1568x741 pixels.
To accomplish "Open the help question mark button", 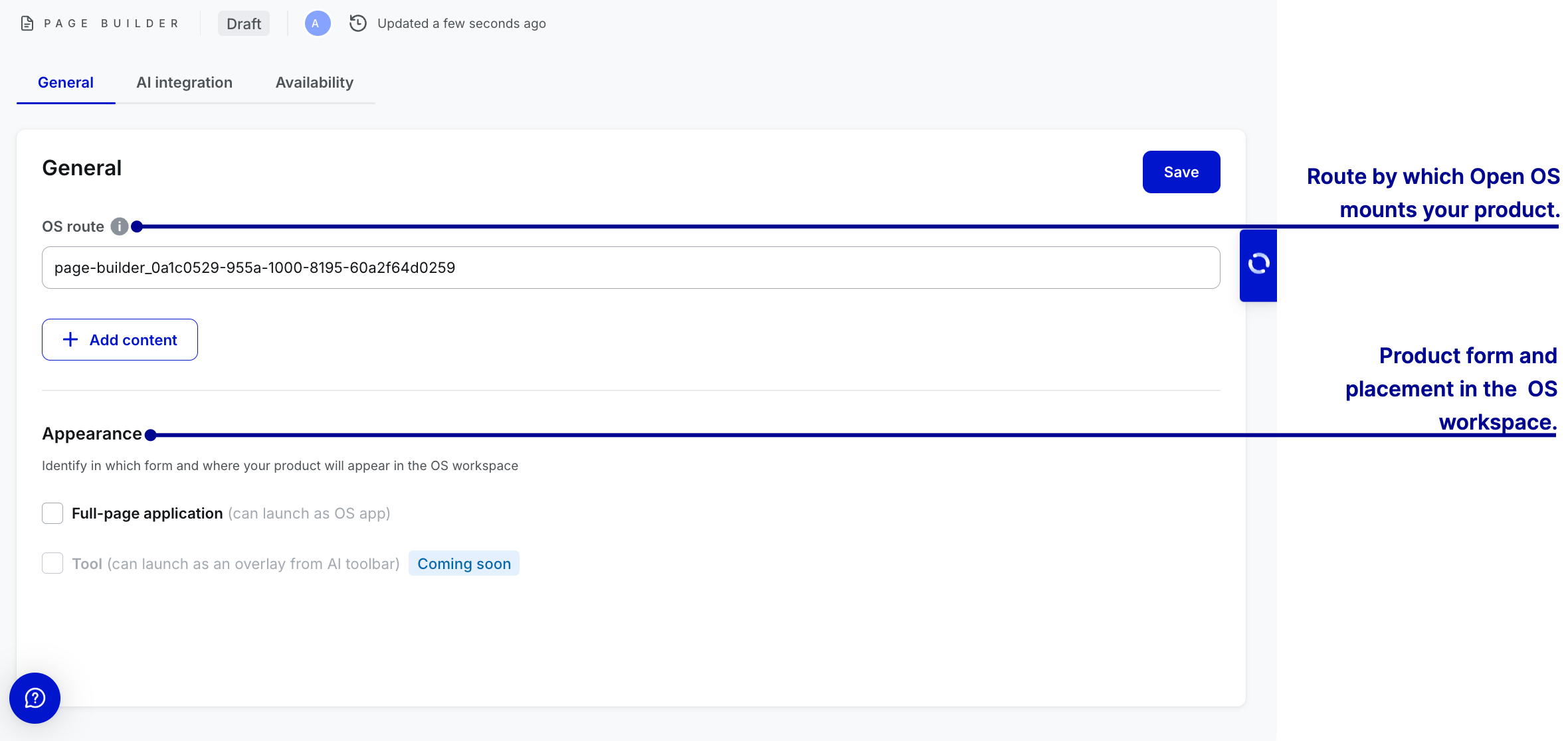I will tap(35, 698).
